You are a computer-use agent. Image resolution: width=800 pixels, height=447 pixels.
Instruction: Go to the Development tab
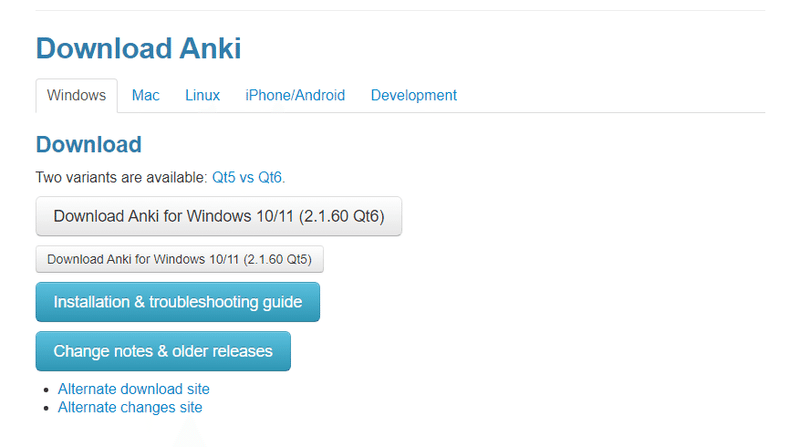click(x=413, y=95)
